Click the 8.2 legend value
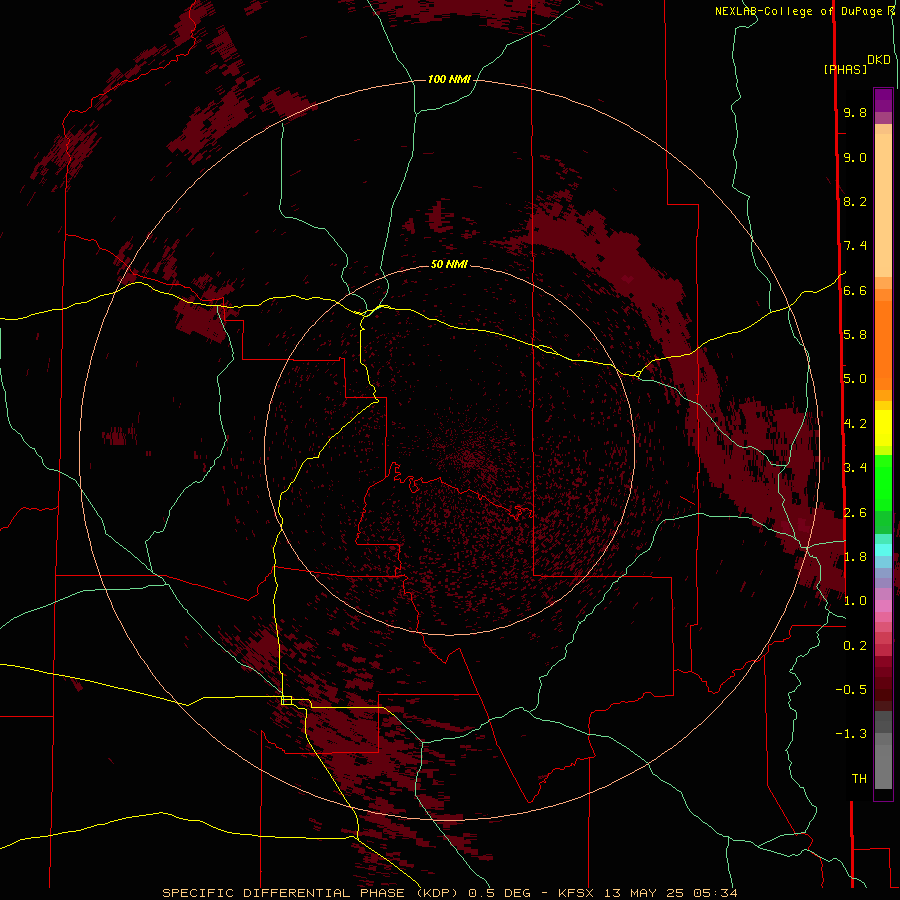 (x=855, y=201)
